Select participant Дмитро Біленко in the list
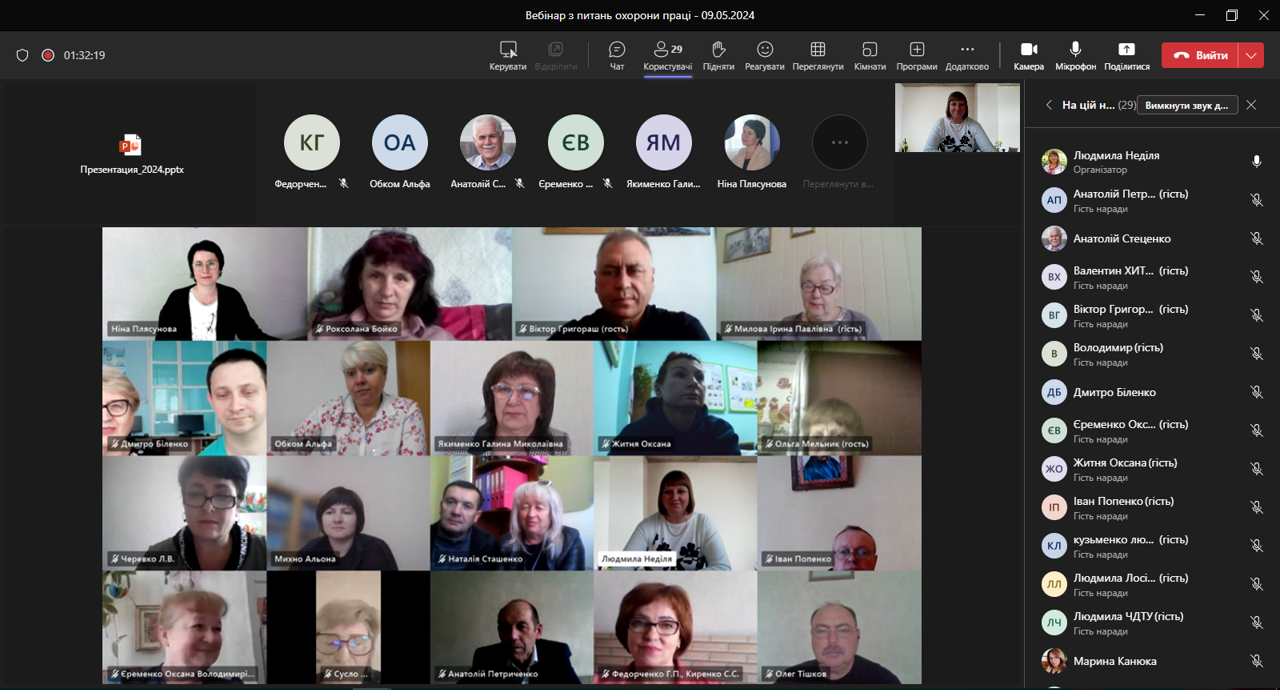Screen dimensions: 1280x690 point(1114,393)
